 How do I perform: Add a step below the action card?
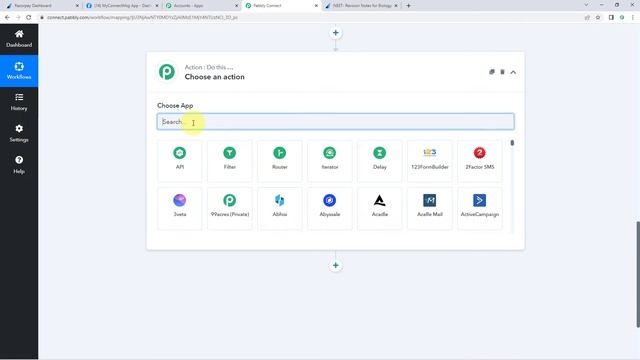[x=336, y=265]
